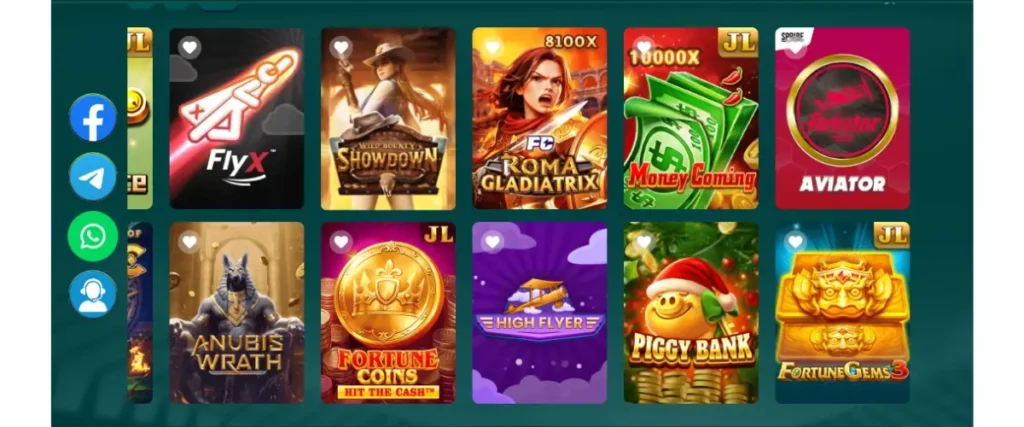
Task: Open the Roma Gladiatrix game tile
Action: 539,118
